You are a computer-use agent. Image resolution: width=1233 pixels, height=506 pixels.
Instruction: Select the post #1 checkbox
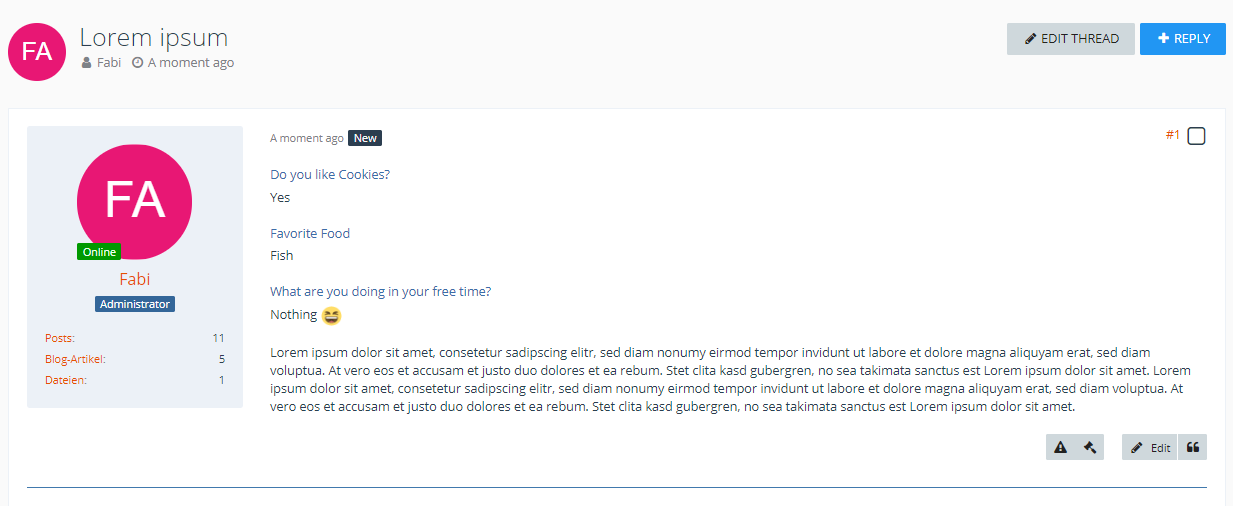[x=1196, y=136]
